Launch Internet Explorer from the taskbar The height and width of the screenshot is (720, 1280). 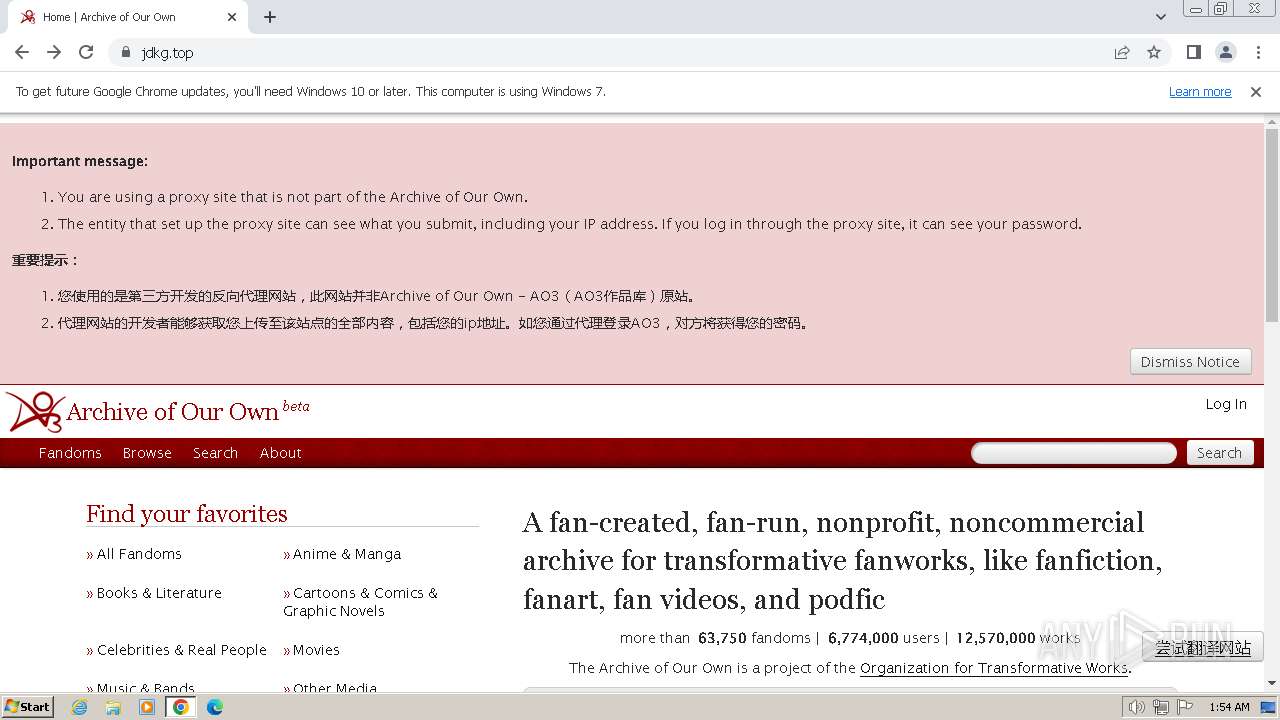(x=80, y=707)
